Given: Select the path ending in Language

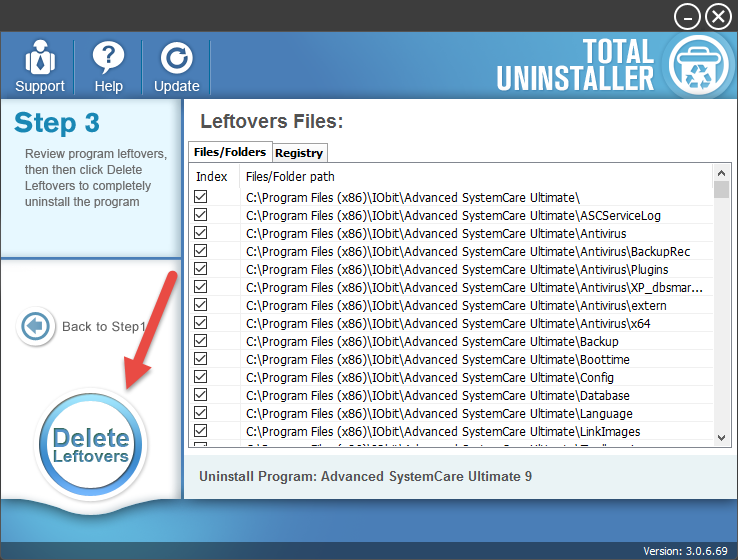Looking at the screenshot, I should [x=439, y=414].
